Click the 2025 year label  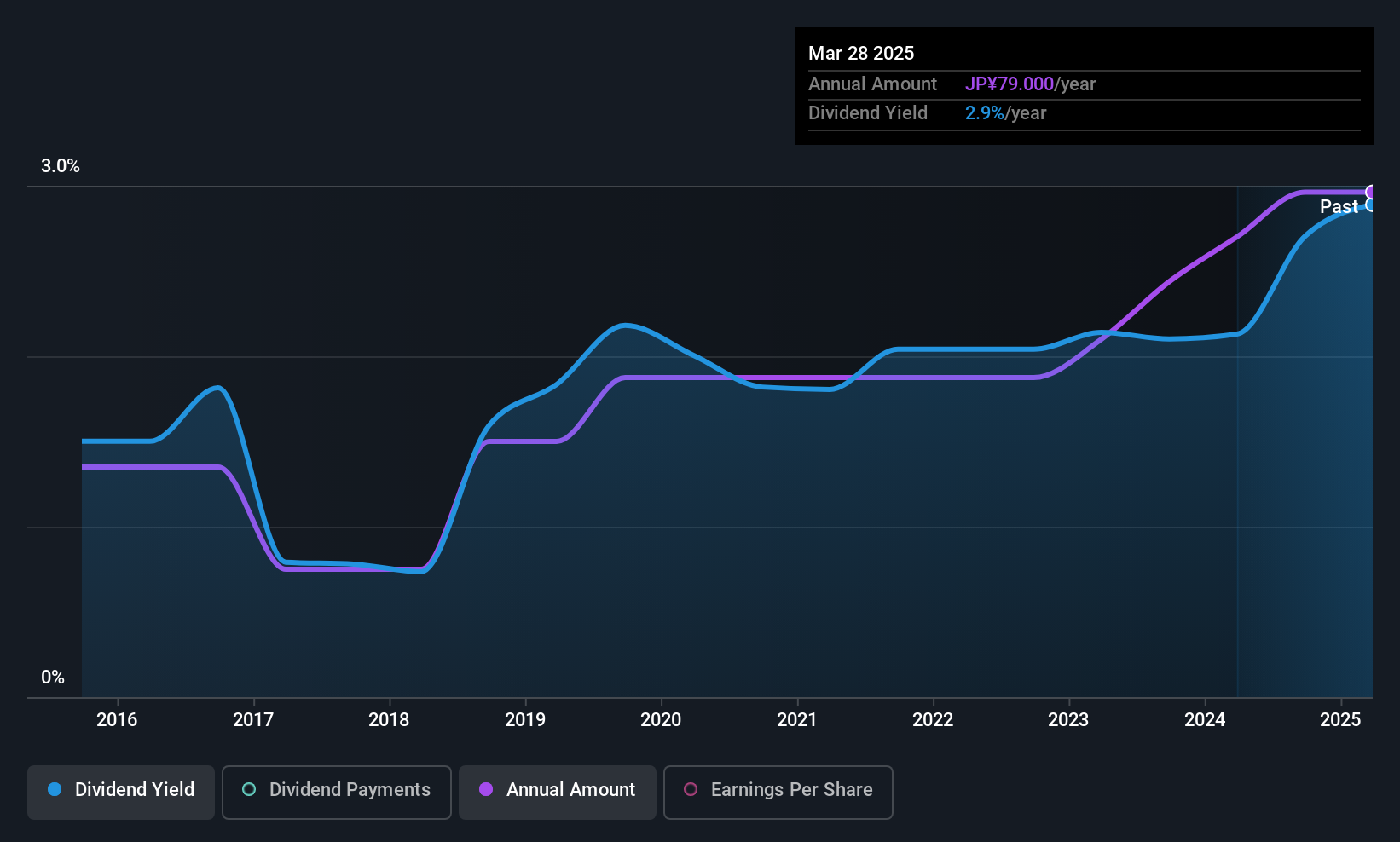point(1340,719)
